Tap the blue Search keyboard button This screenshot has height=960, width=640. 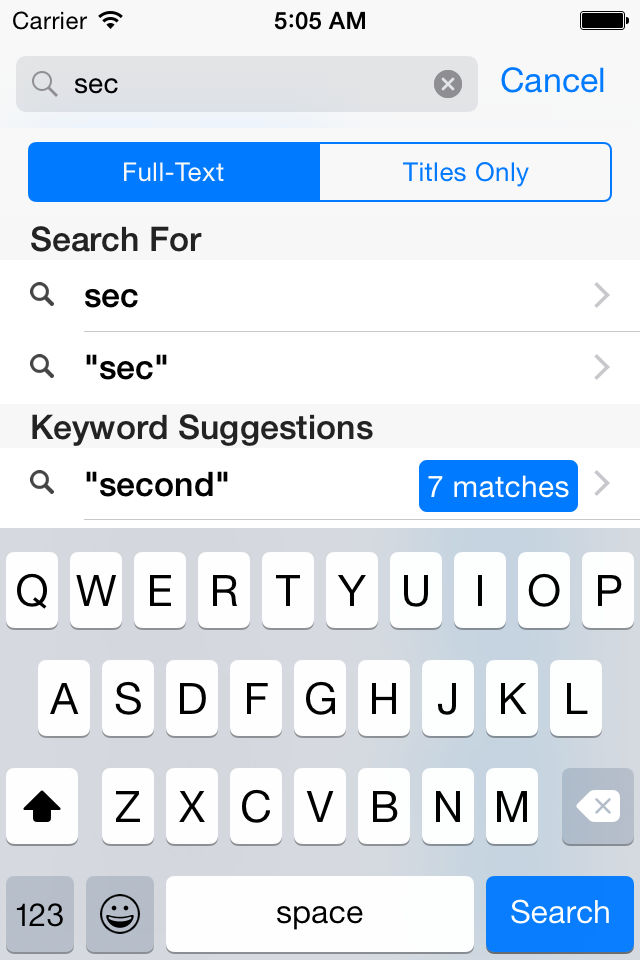560,913
